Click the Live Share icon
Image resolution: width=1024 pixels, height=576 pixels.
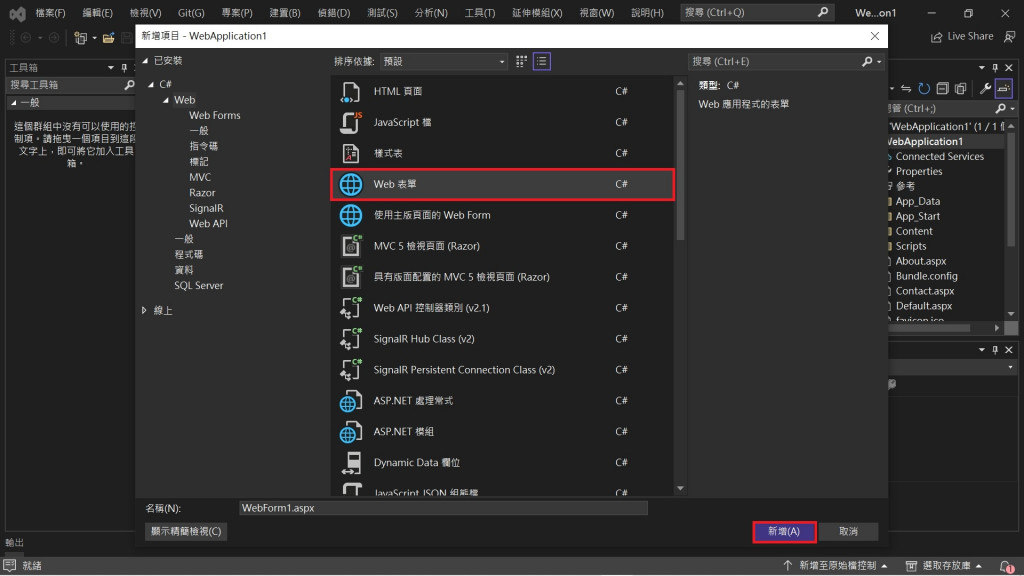pyautogui.click(x=936, y=37)
